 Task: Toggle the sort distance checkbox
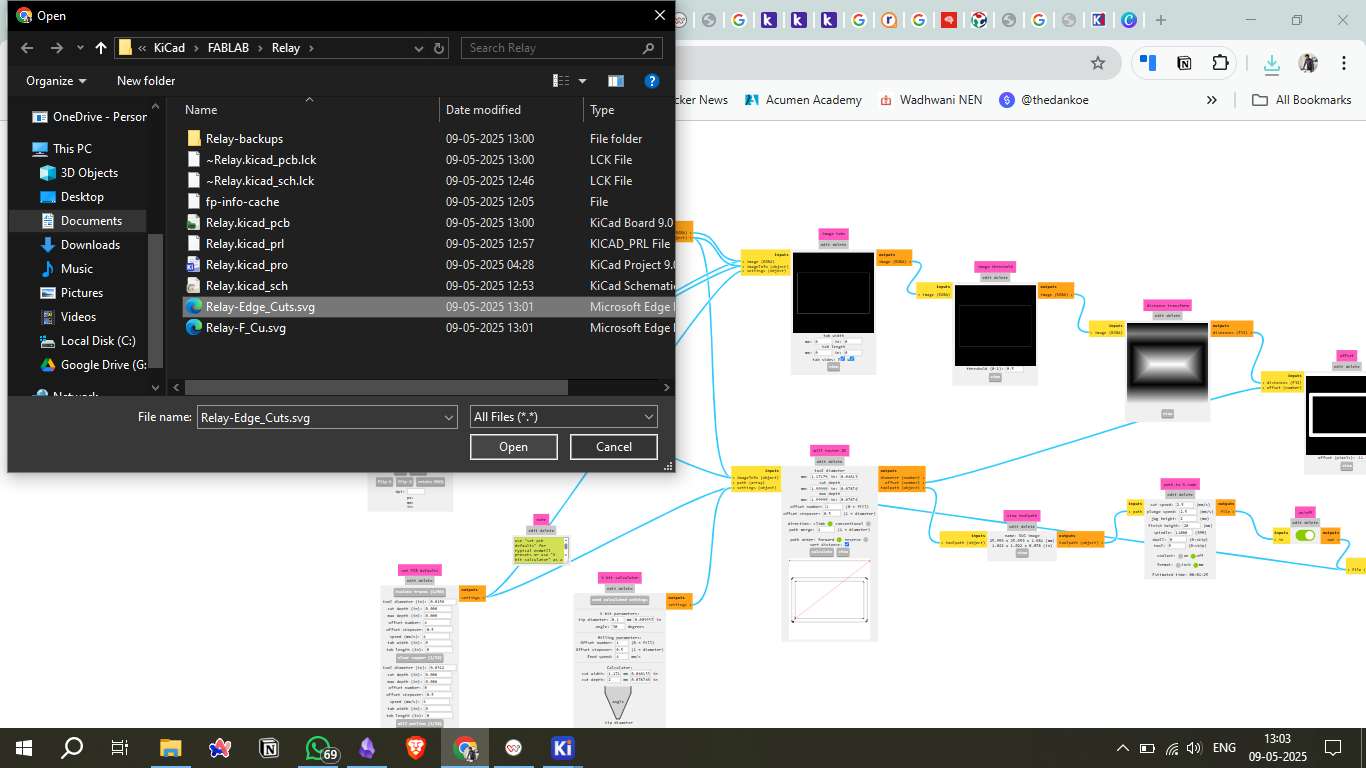(x=846, y=544)
